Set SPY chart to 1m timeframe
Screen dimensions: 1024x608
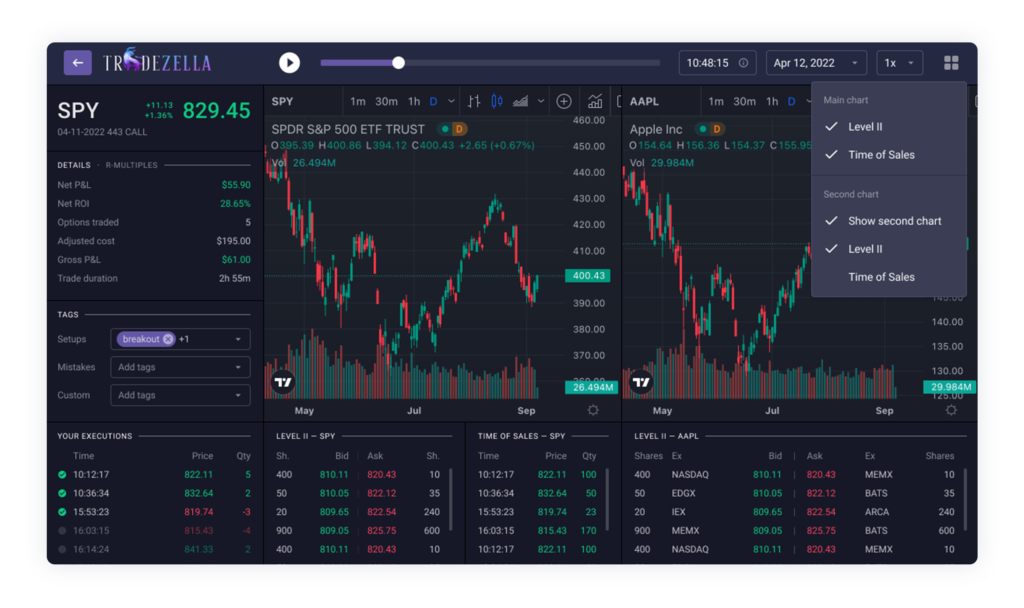click(357, 101)
